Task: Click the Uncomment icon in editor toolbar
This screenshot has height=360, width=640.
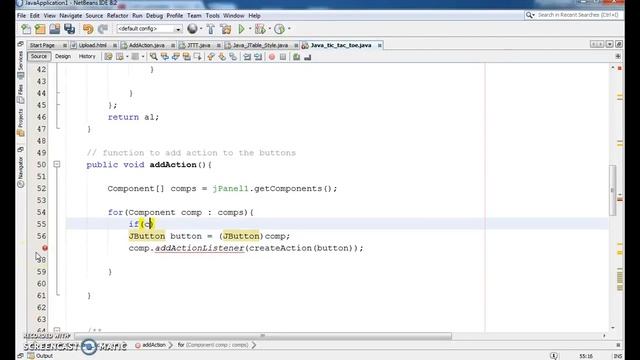Action: coord(296,57)
